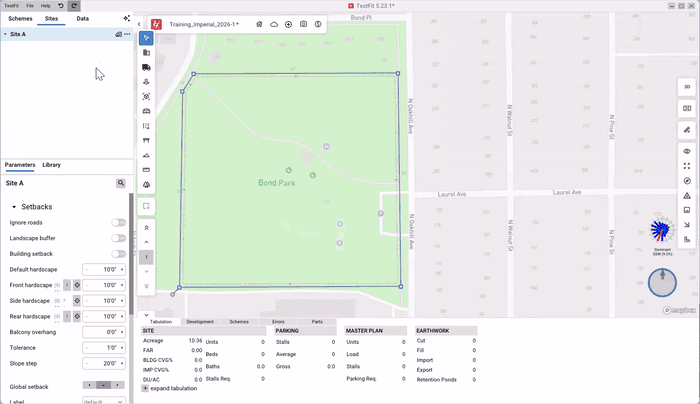Open the split view panel icon
Viewport: 700px width, 404px height.
(687, 108)
